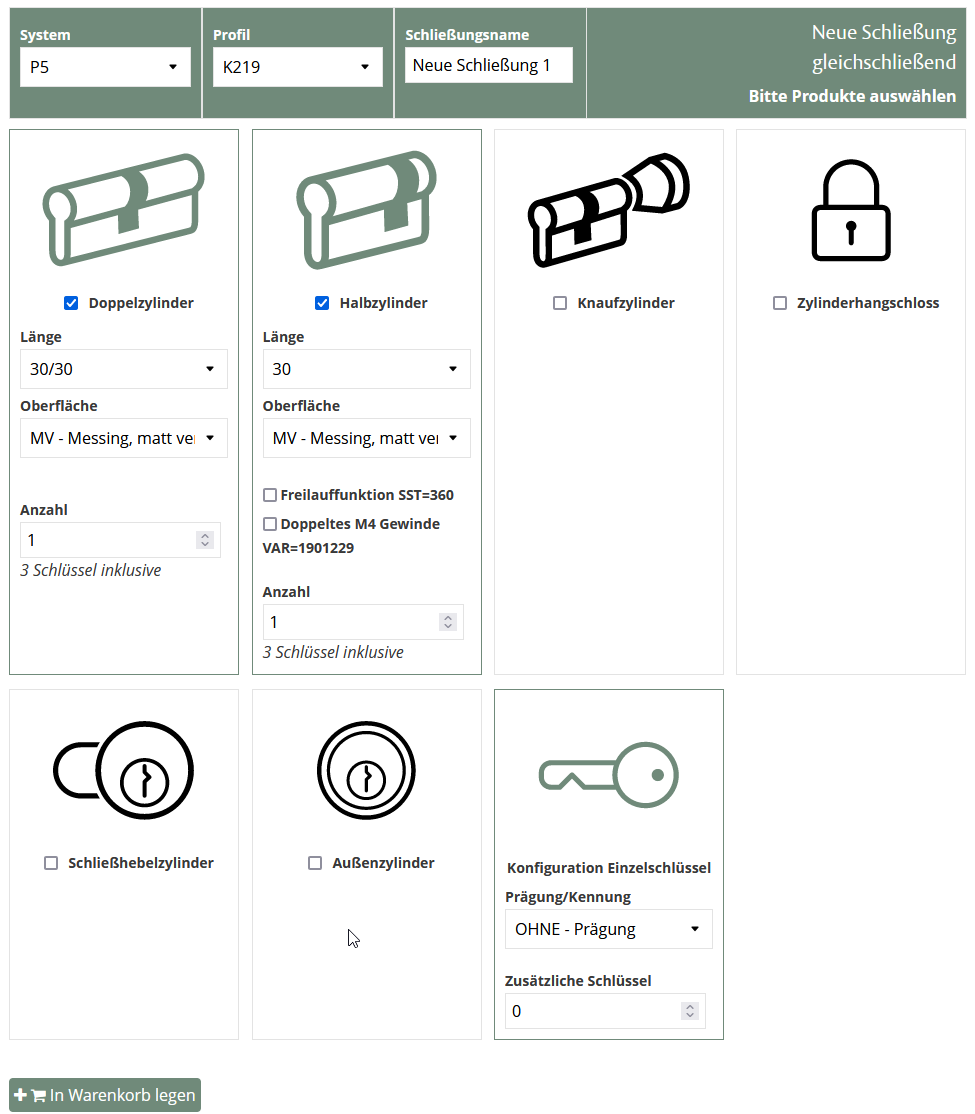The height and width of the screenshot is (1114, 975).
Task: Click the In Warenkorb legen button
Action: pyautogui.click(x=105, y=1095)
